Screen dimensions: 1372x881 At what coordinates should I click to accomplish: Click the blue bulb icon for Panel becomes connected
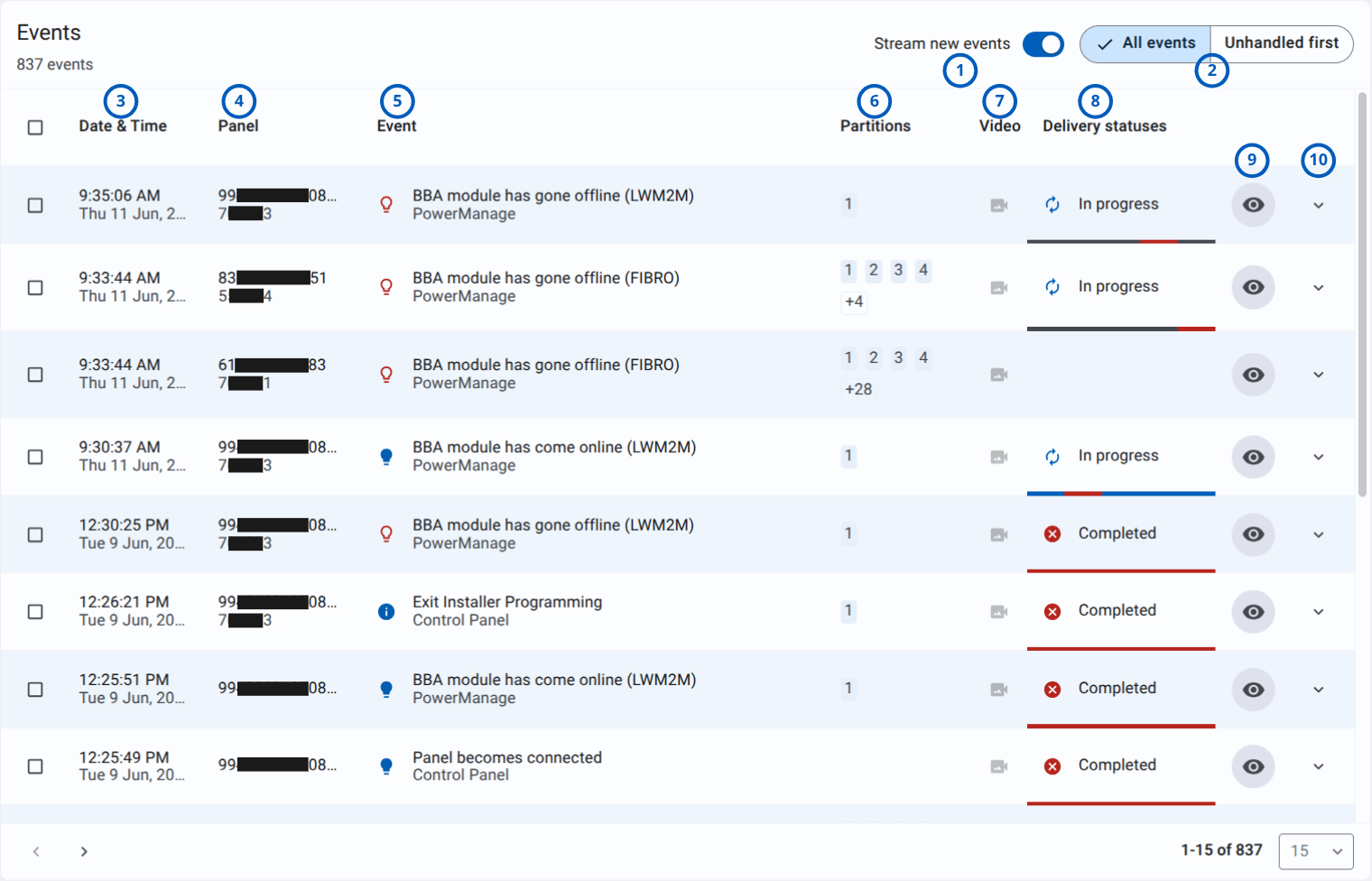(x=386, y=766)
